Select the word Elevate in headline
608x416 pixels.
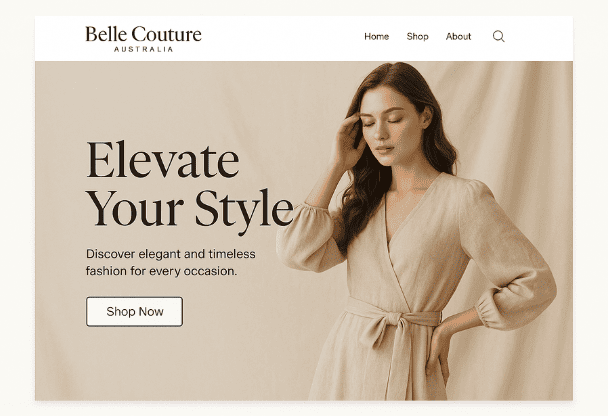pos(162,160)
